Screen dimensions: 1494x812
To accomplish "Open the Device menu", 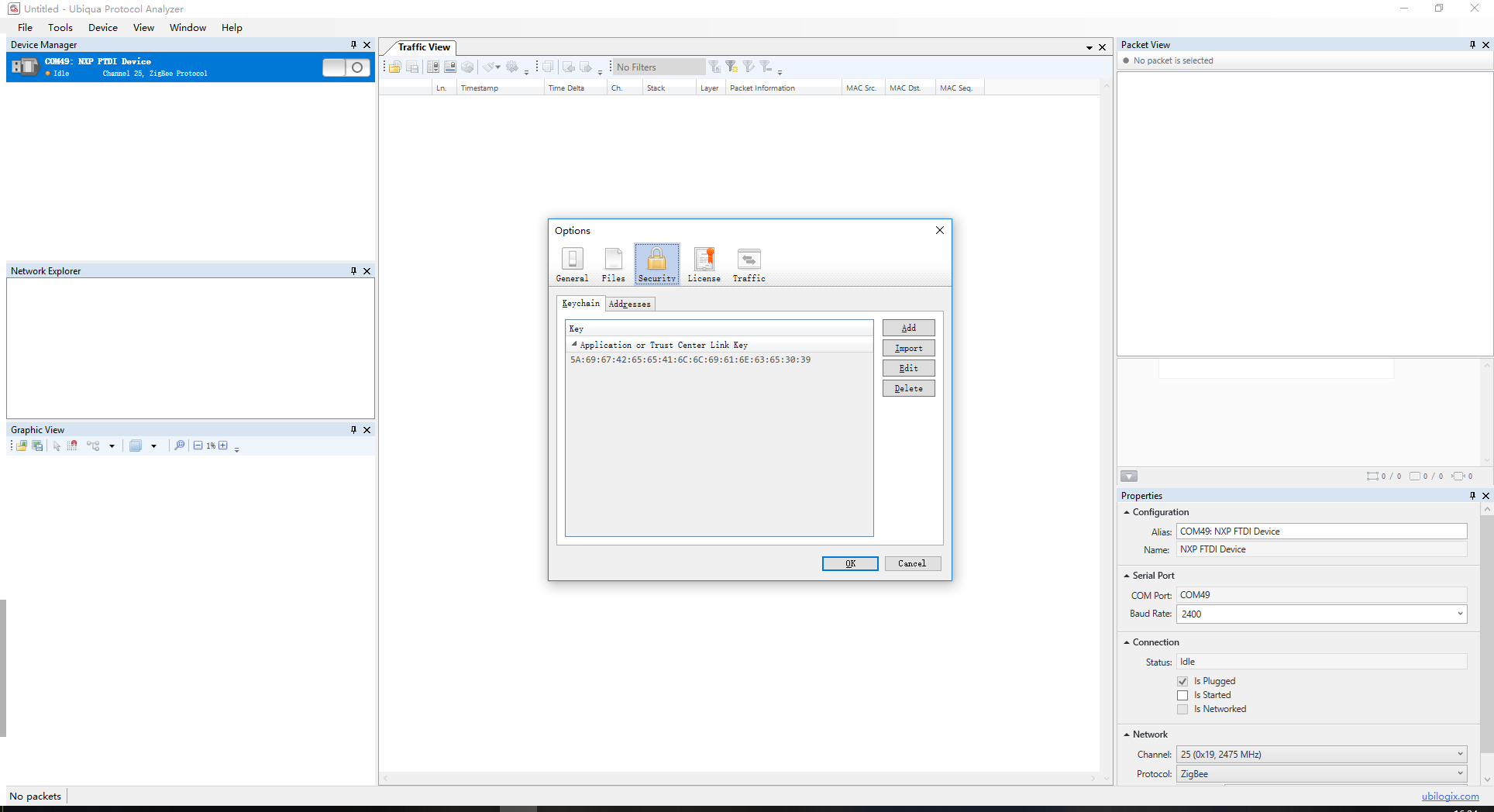I will (x=102, y=27).
